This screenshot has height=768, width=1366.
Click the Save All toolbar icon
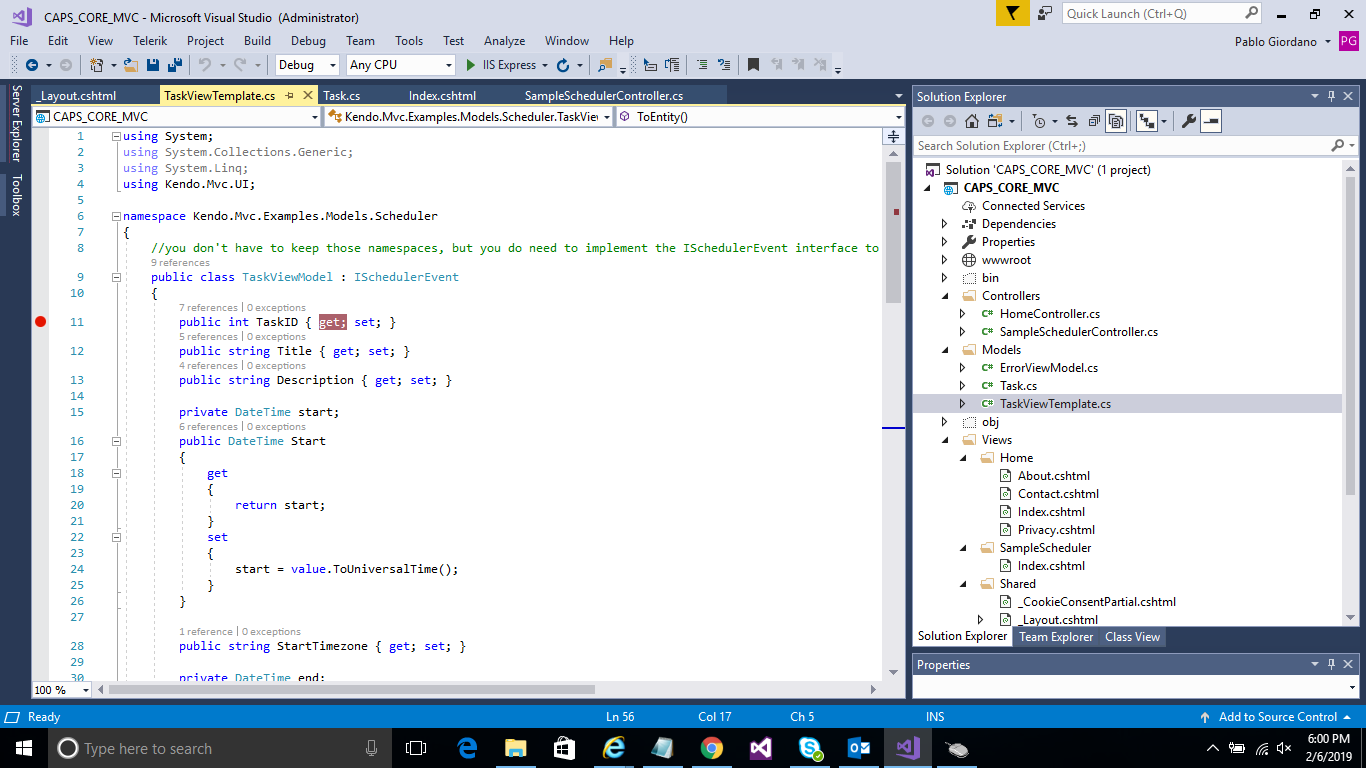point(174,65)
